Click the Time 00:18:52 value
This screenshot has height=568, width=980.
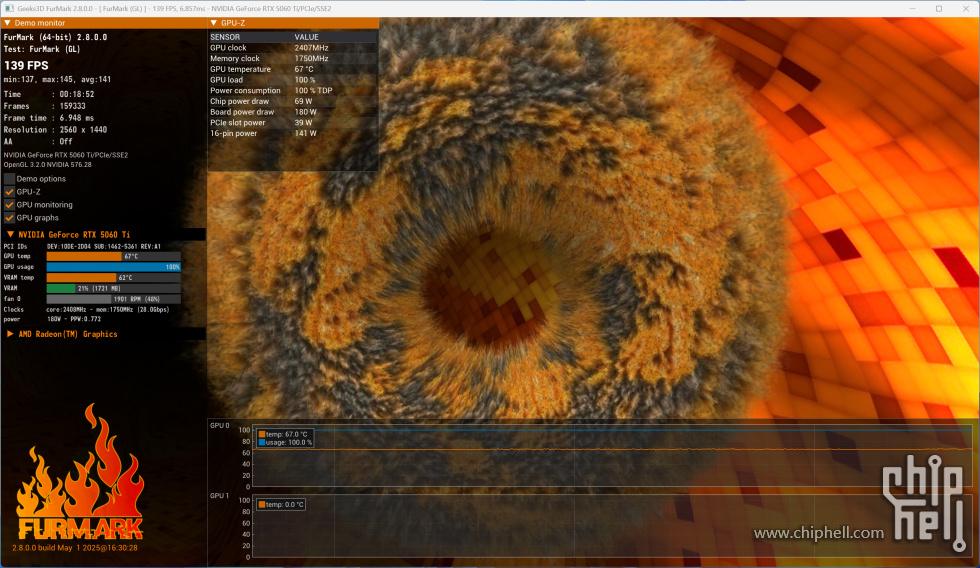(77, 94)
